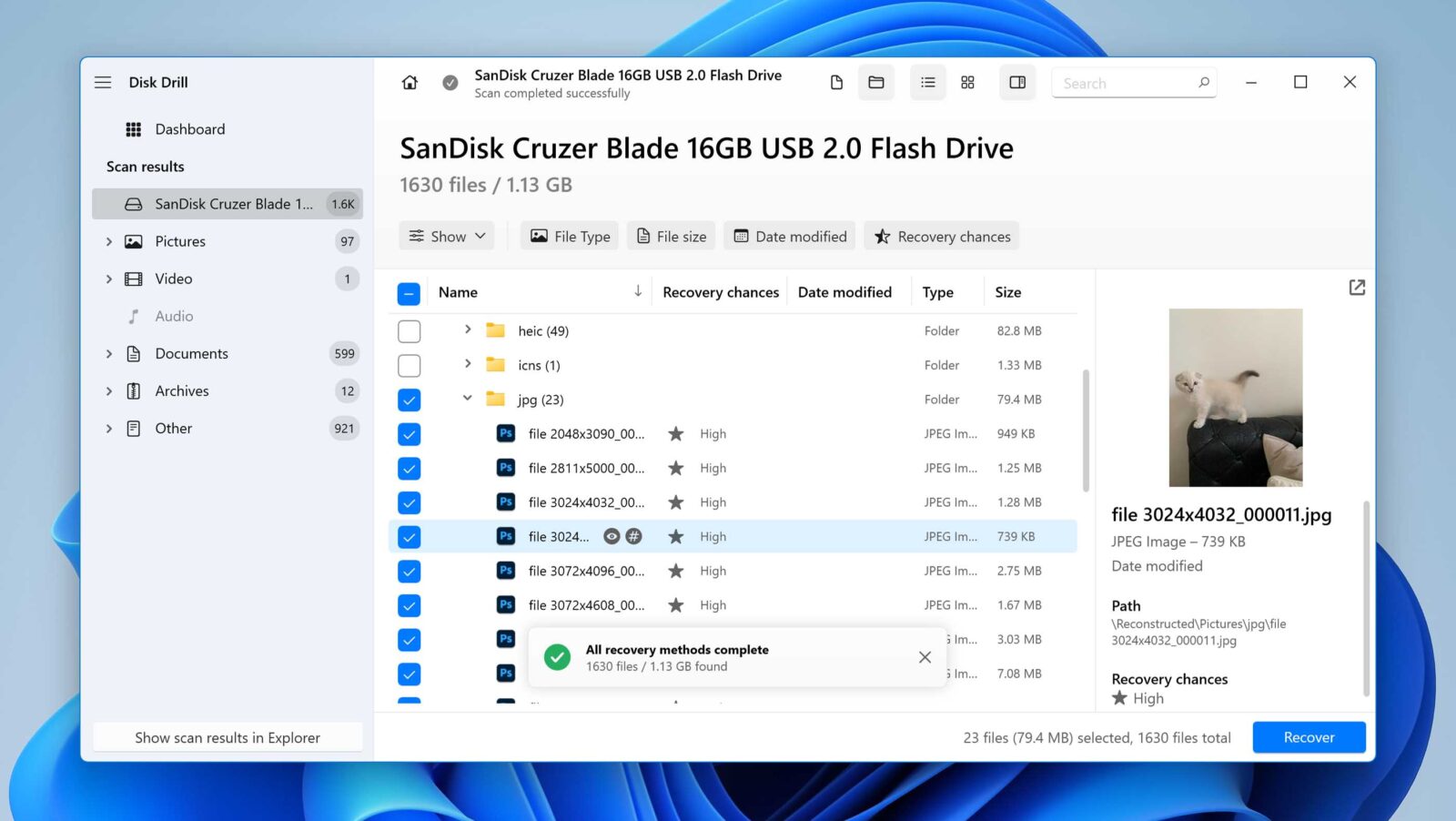Toggle the preview panel icon

(1016, 82)
